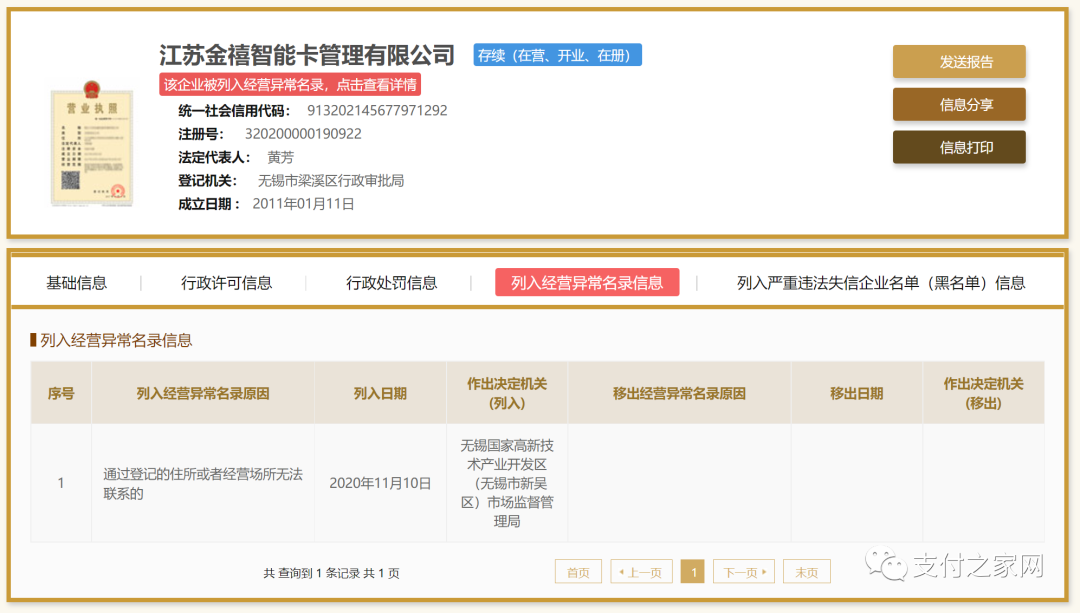This screenshot has height=613, width=1080.
Task: Click the business license thumbnail image
Action: tap(92, 143)
